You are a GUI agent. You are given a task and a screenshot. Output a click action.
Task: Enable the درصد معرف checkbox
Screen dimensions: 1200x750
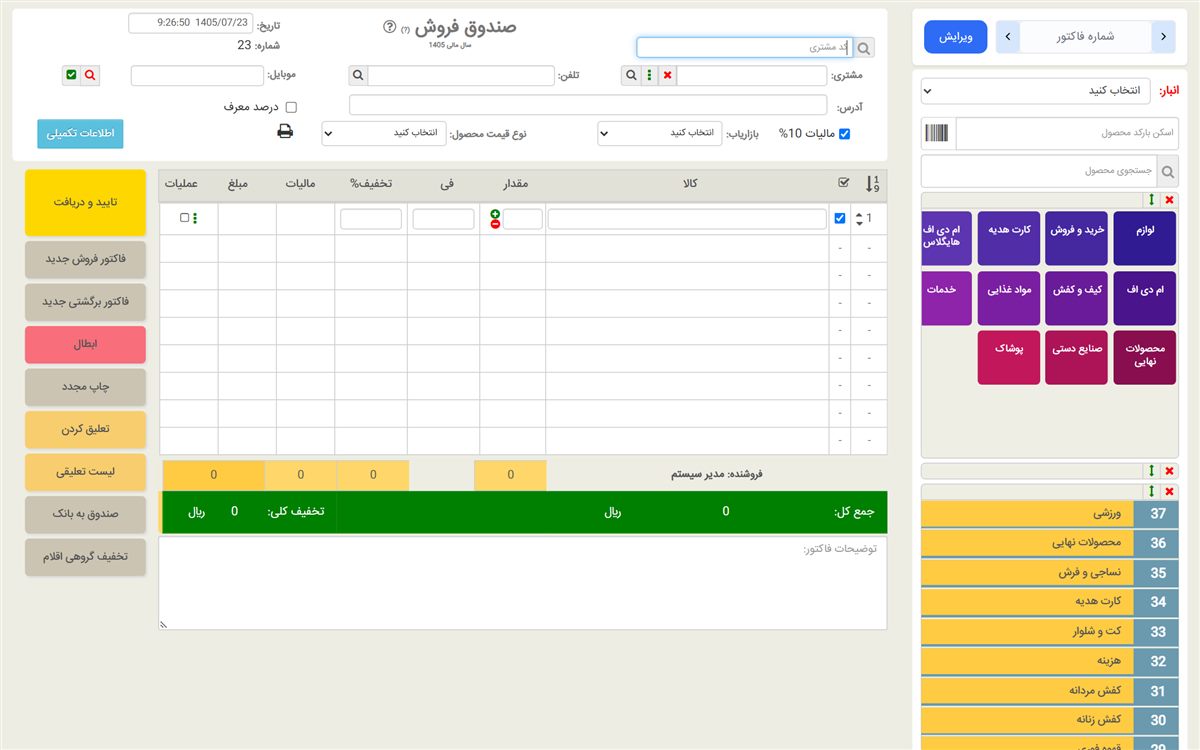point(291,107)
